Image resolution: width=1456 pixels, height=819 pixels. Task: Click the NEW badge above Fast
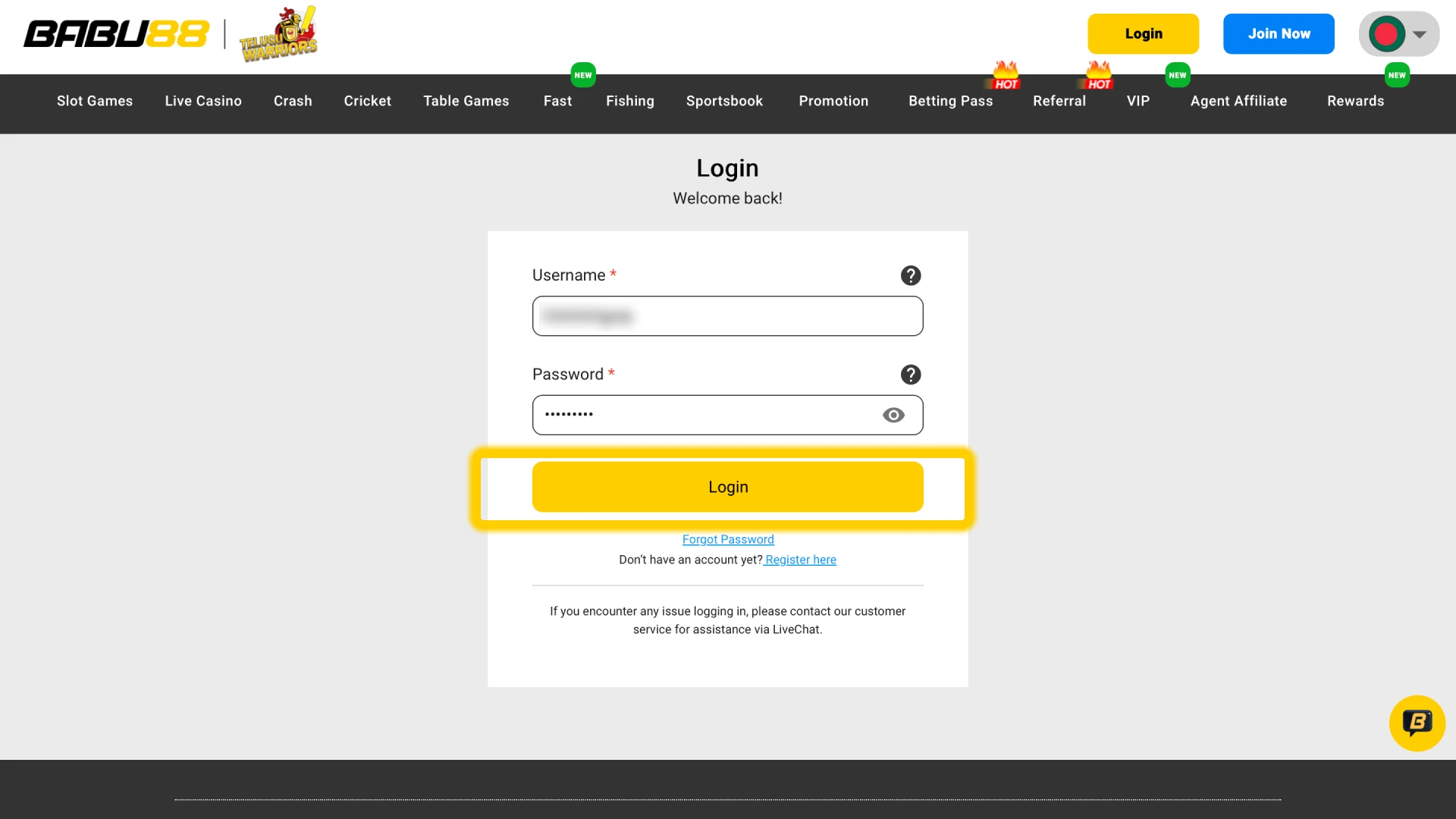click(x=583, y=75)
